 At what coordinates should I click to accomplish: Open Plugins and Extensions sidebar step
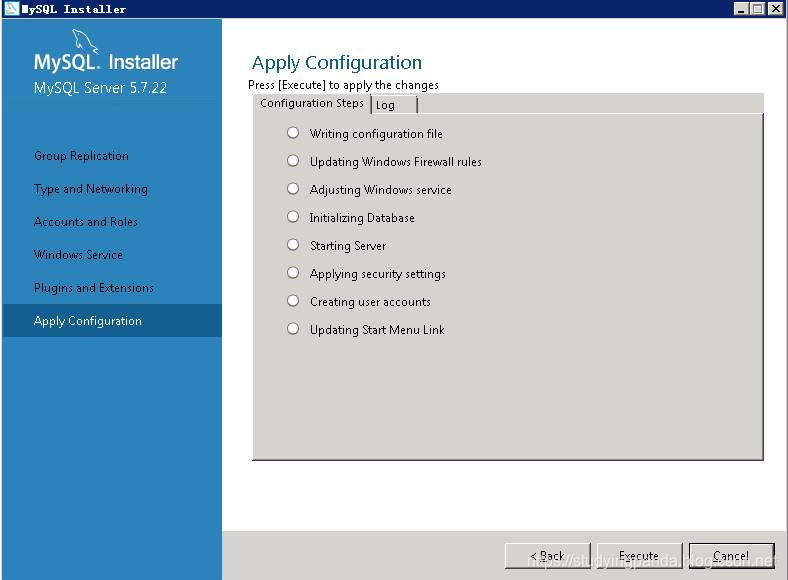pyautogui.click(x=94, y=288)
